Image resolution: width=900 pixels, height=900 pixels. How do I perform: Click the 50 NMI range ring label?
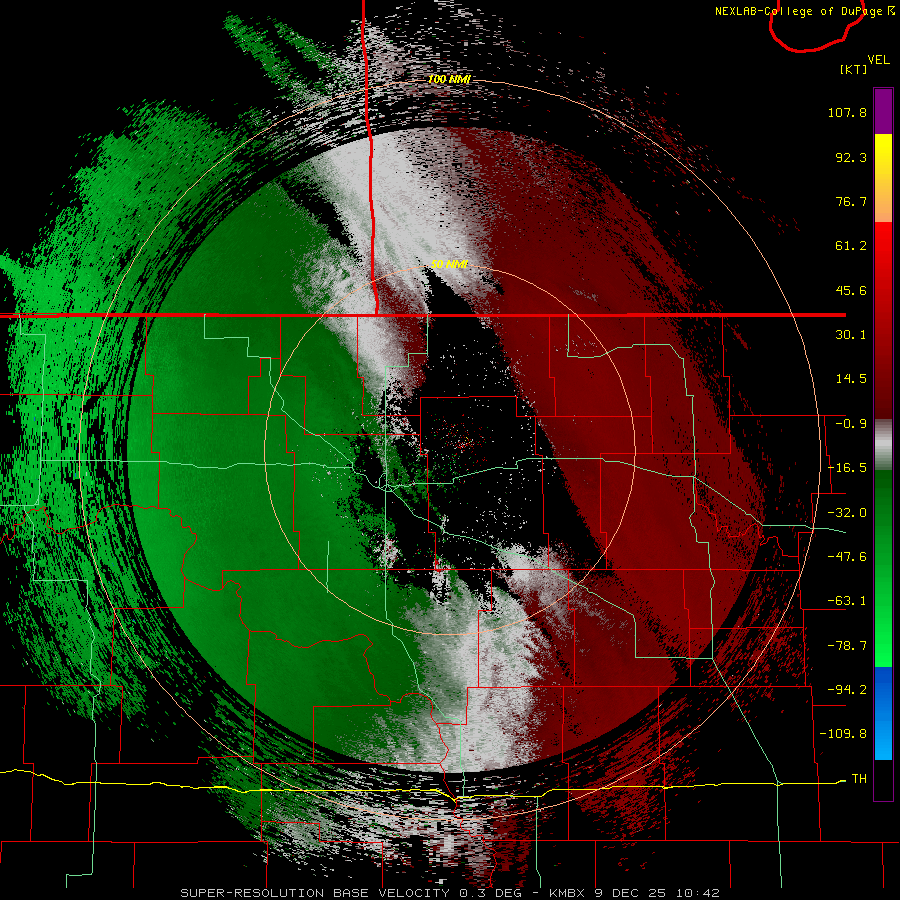point(449,265)
